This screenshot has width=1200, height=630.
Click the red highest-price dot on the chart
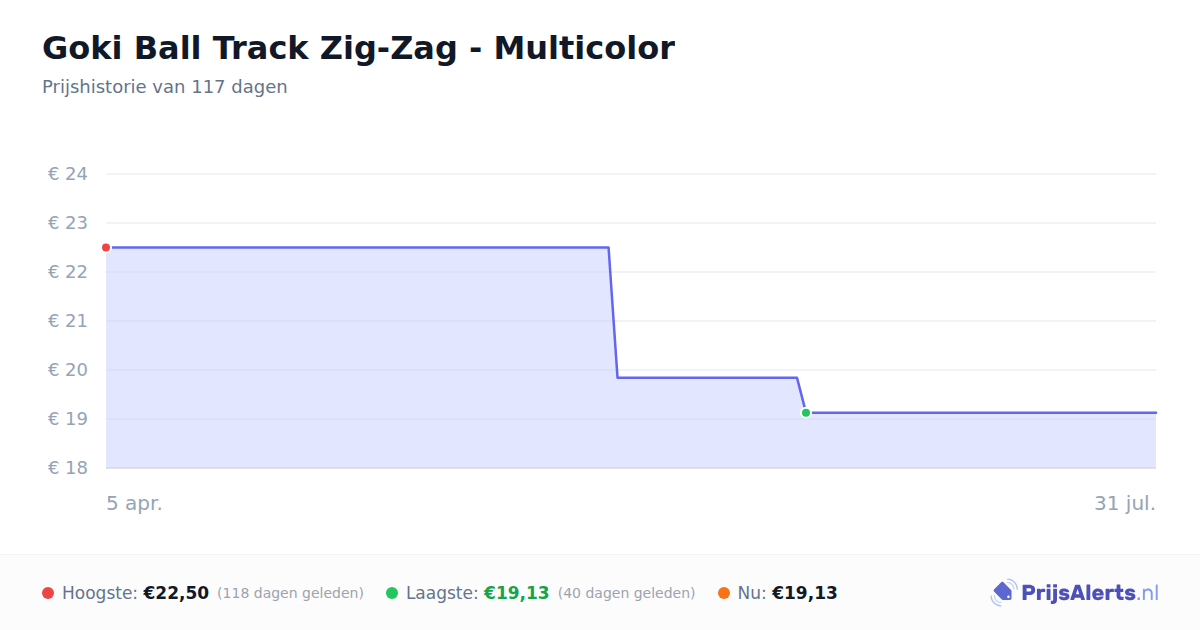point(106,247)
